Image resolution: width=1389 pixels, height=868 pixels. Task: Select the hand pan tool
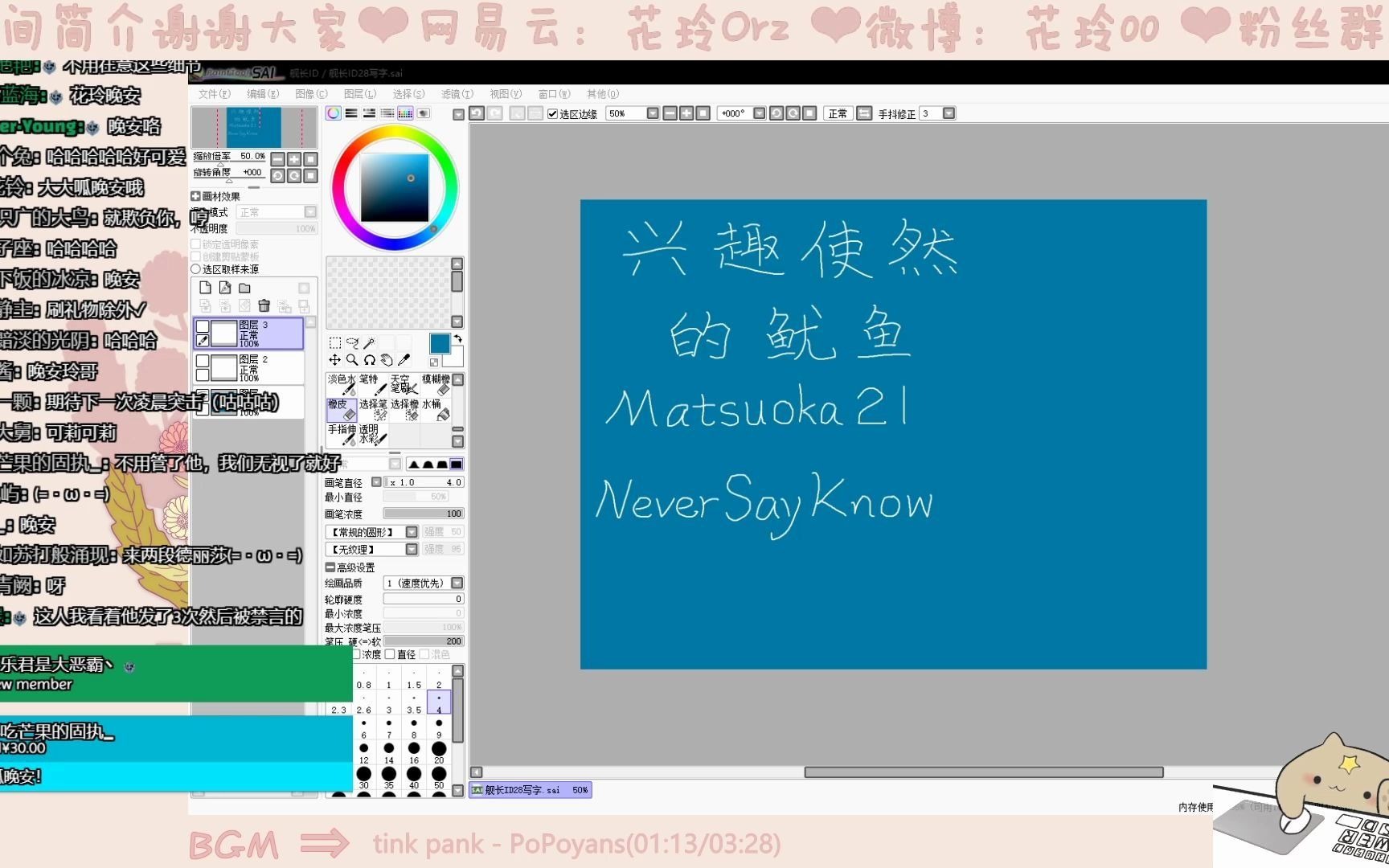tap(387, 360)
